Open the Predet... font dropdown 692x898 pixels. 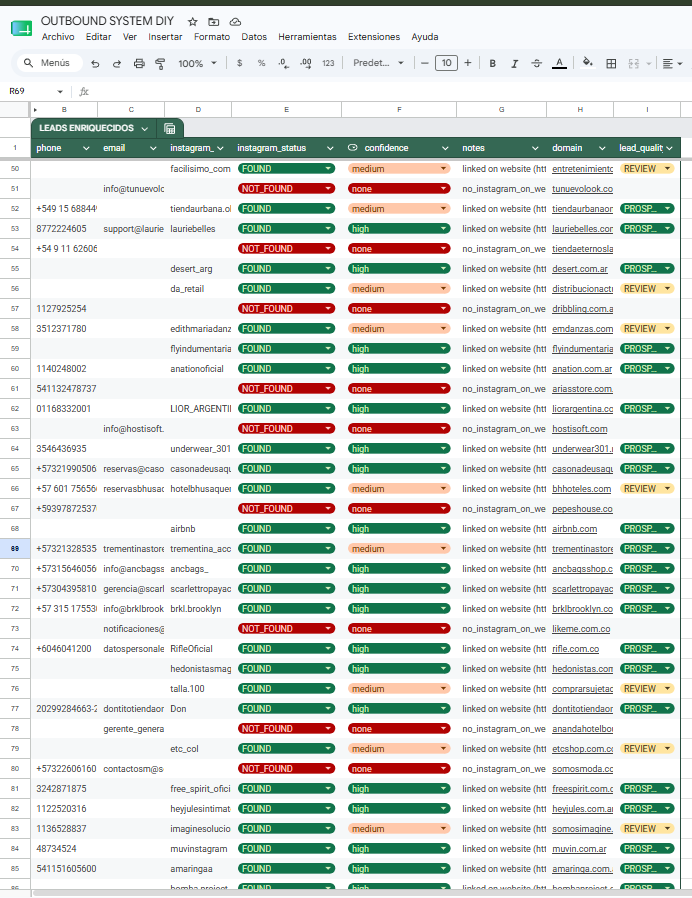coord(378,63)
